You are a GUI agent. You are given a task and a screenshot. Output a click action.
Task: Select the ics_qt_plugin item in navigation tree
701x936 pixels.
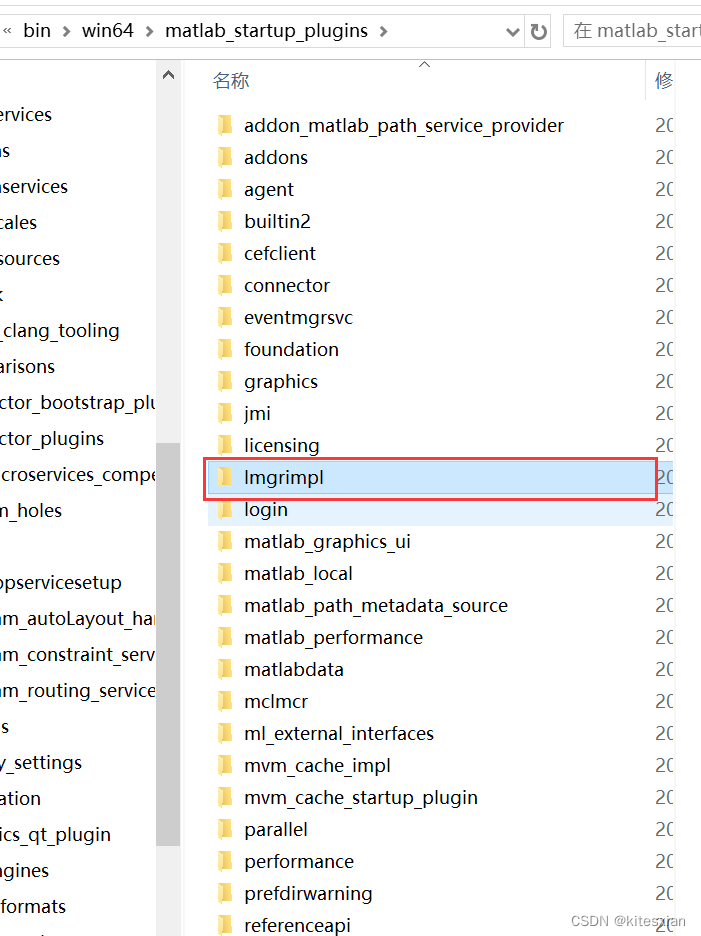click(56, 835)
